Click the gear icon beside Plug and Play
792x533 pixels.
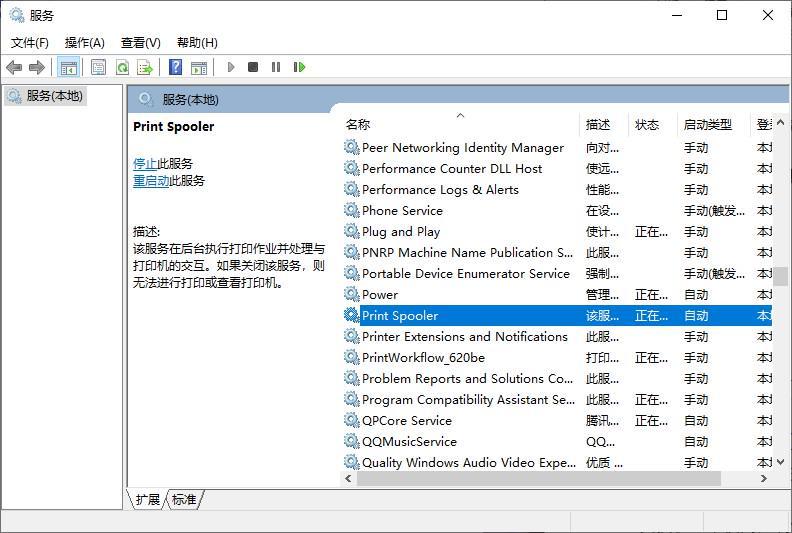pyautogui.click(x=352, y=231)
